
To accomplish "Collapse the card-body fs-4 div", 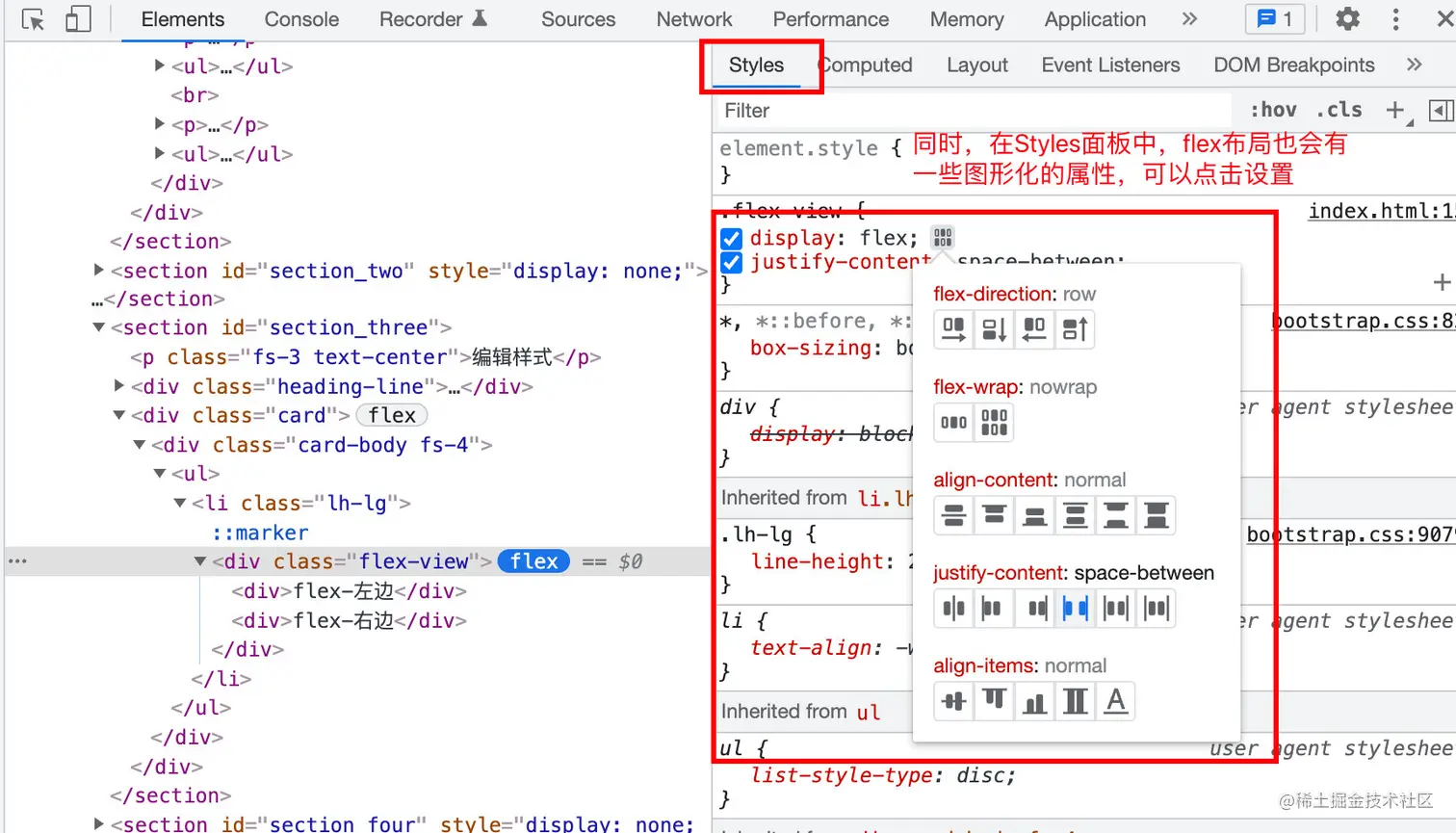I will (140, 445).
